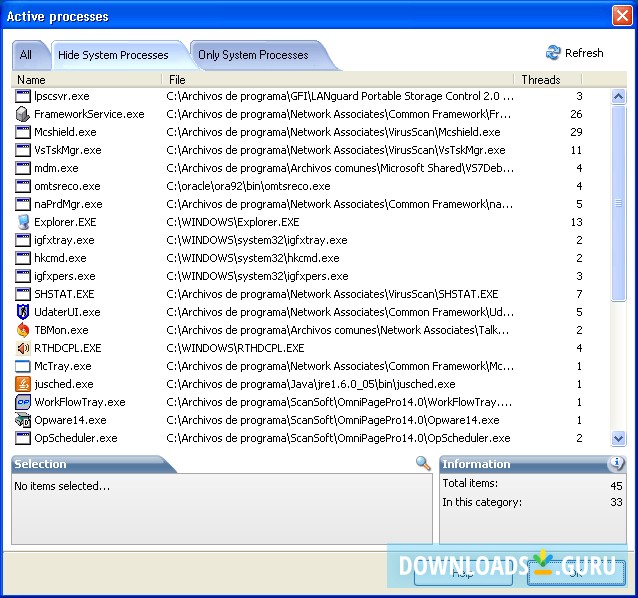Select the WorkFlowTray.exe name
This screenshot has width=638, height=598.
(x=80, y=402)
